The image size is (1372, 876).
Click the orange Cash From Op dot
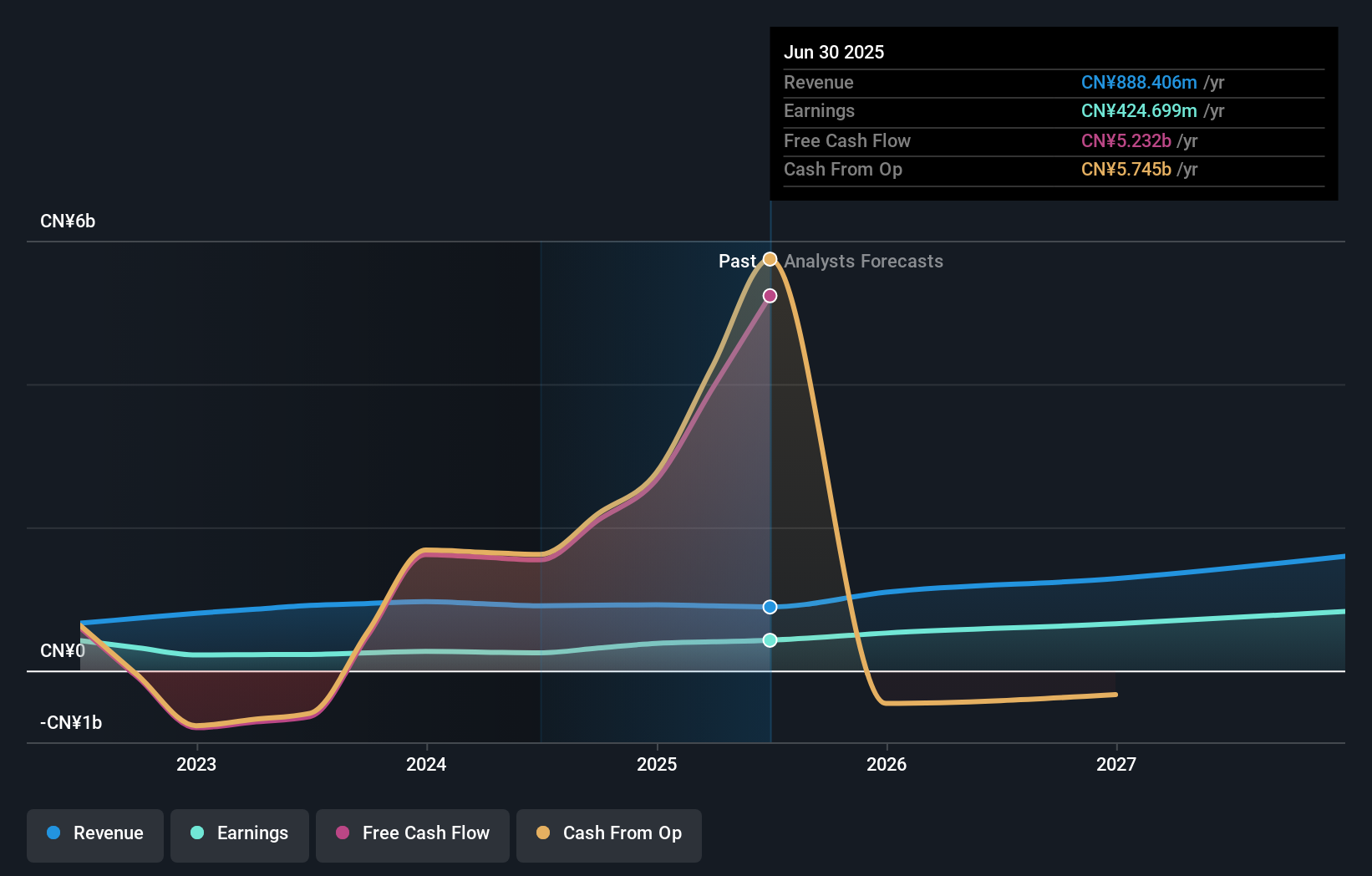pos(543,833)
